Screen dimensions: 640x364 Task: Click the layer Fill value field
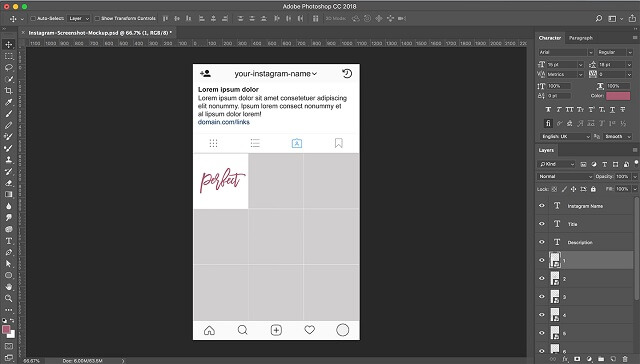622,189
